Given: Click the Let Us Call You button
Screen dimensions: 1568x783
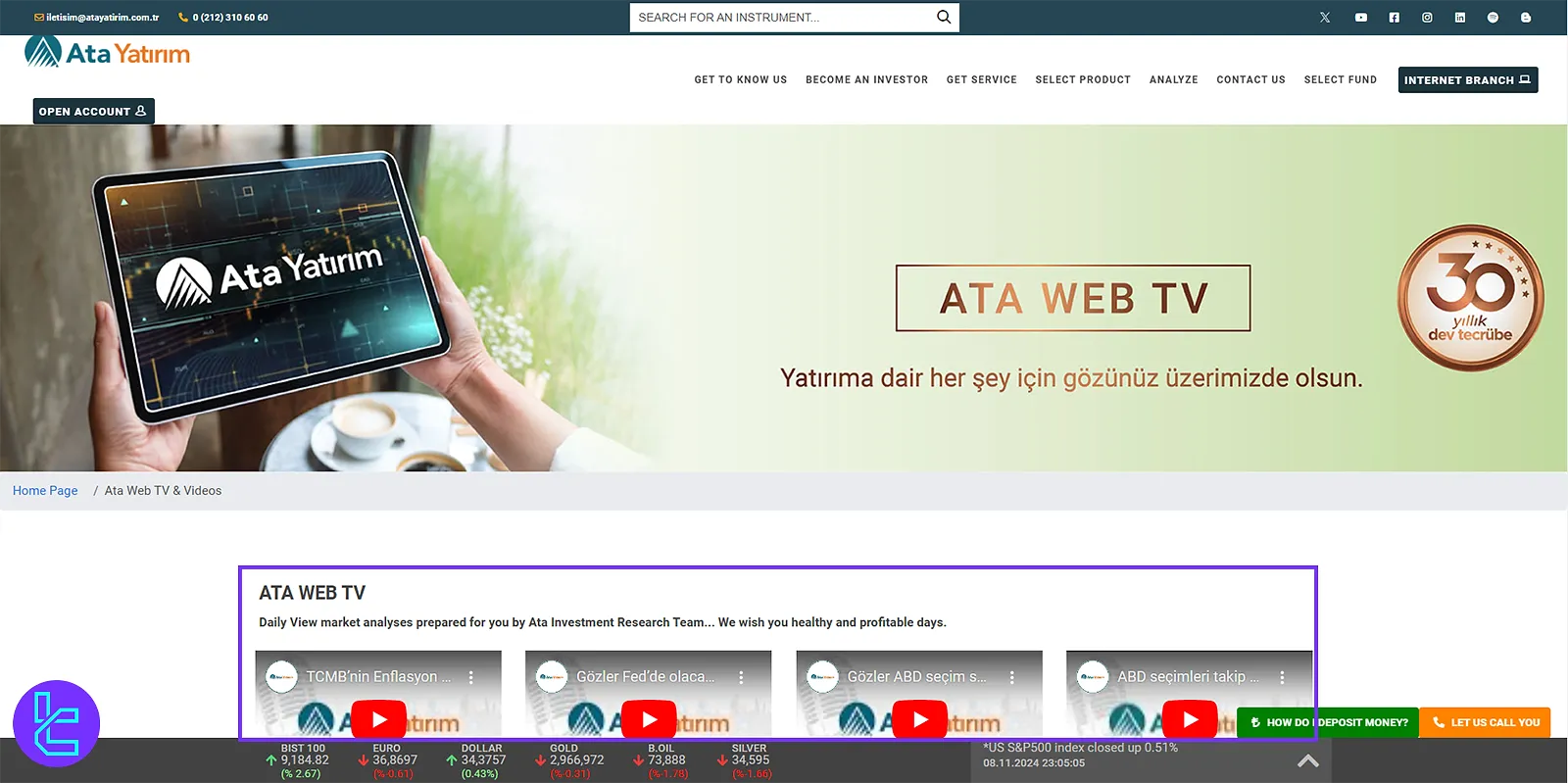Looking at the screenshot, I should pyautogui.click(x=1485, y=722).
